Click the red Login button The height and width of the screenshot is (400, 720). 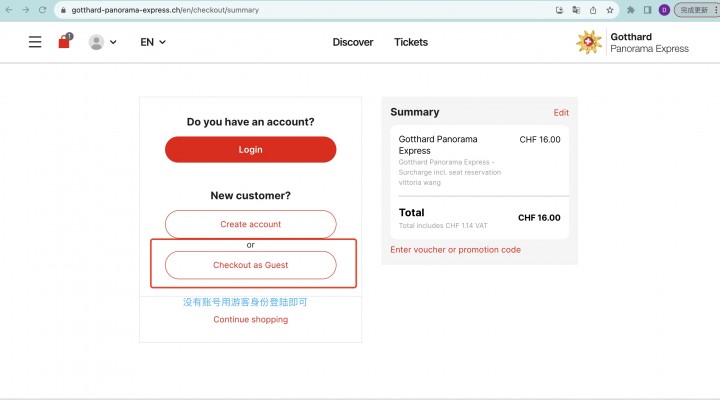click(x=251, y=149)
